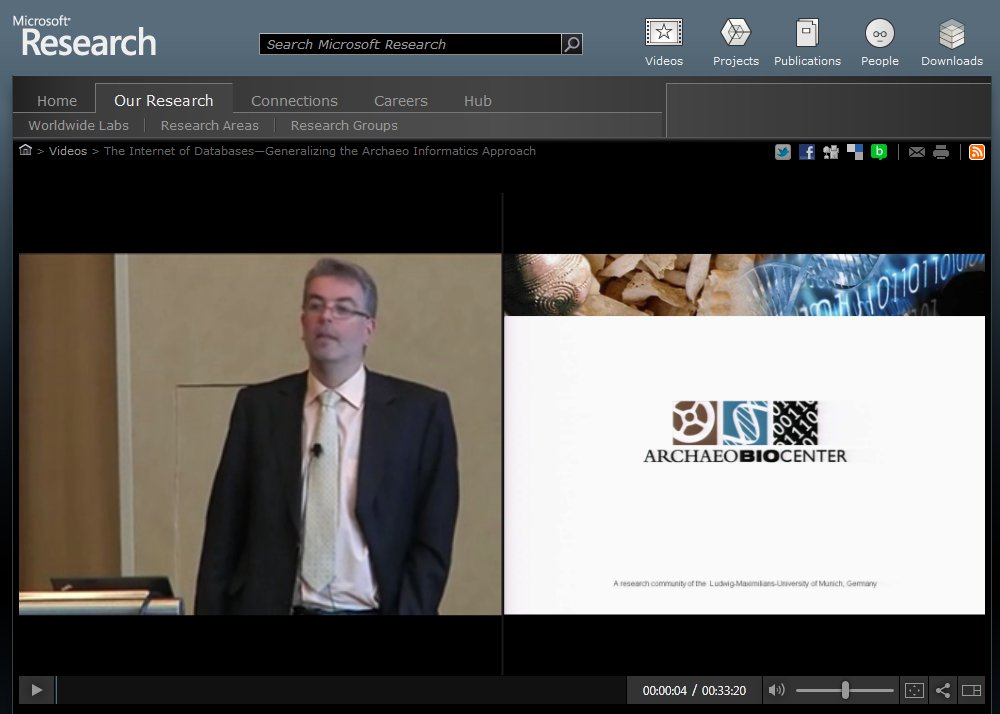
Task: Share via the people-group icon
Action: coord(830,152)
